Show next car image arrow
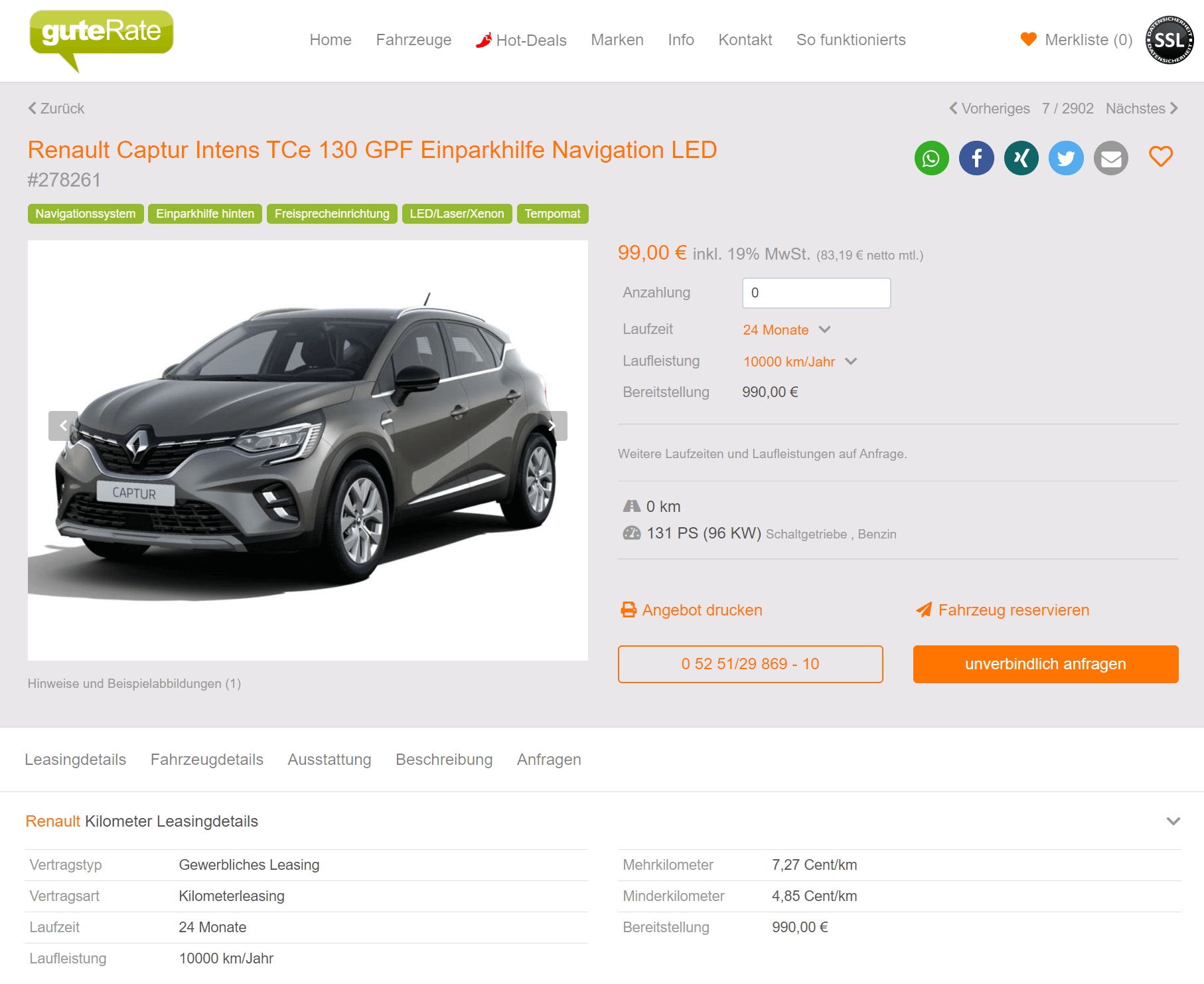Viewport: 1204px width, 984px height. point(552,426)
